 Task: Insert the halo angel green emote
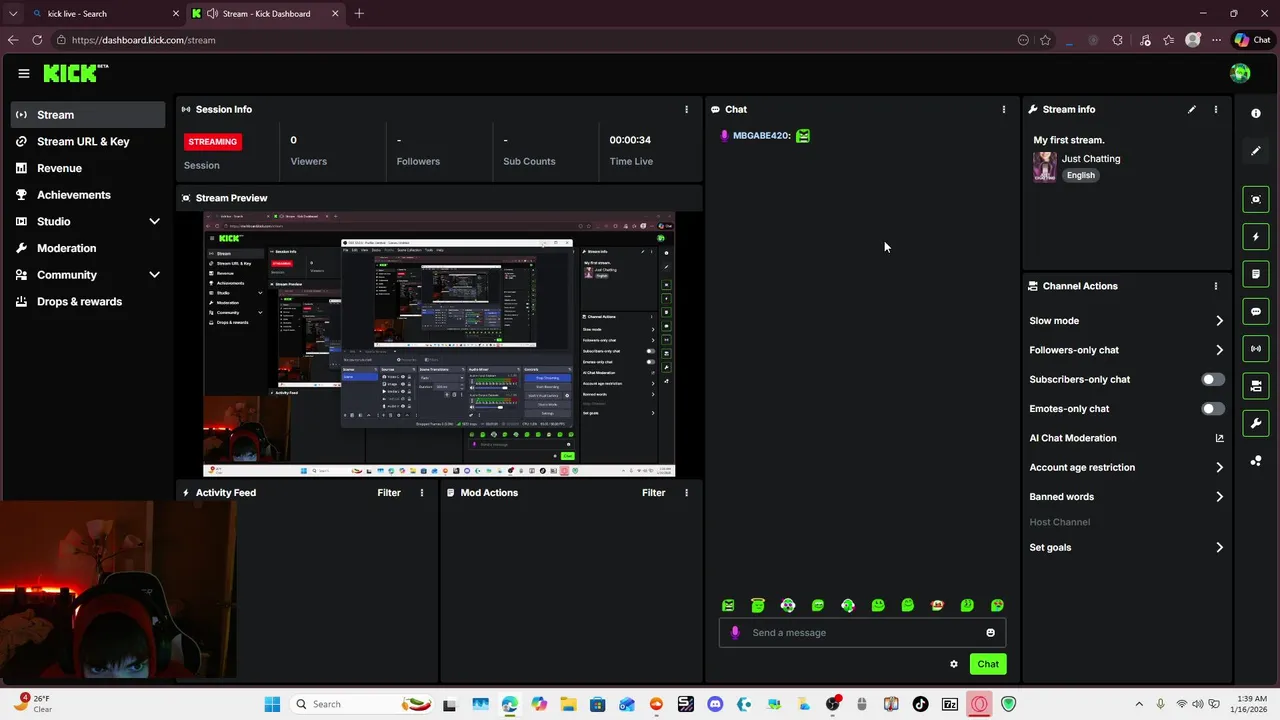tap(758, 605)
